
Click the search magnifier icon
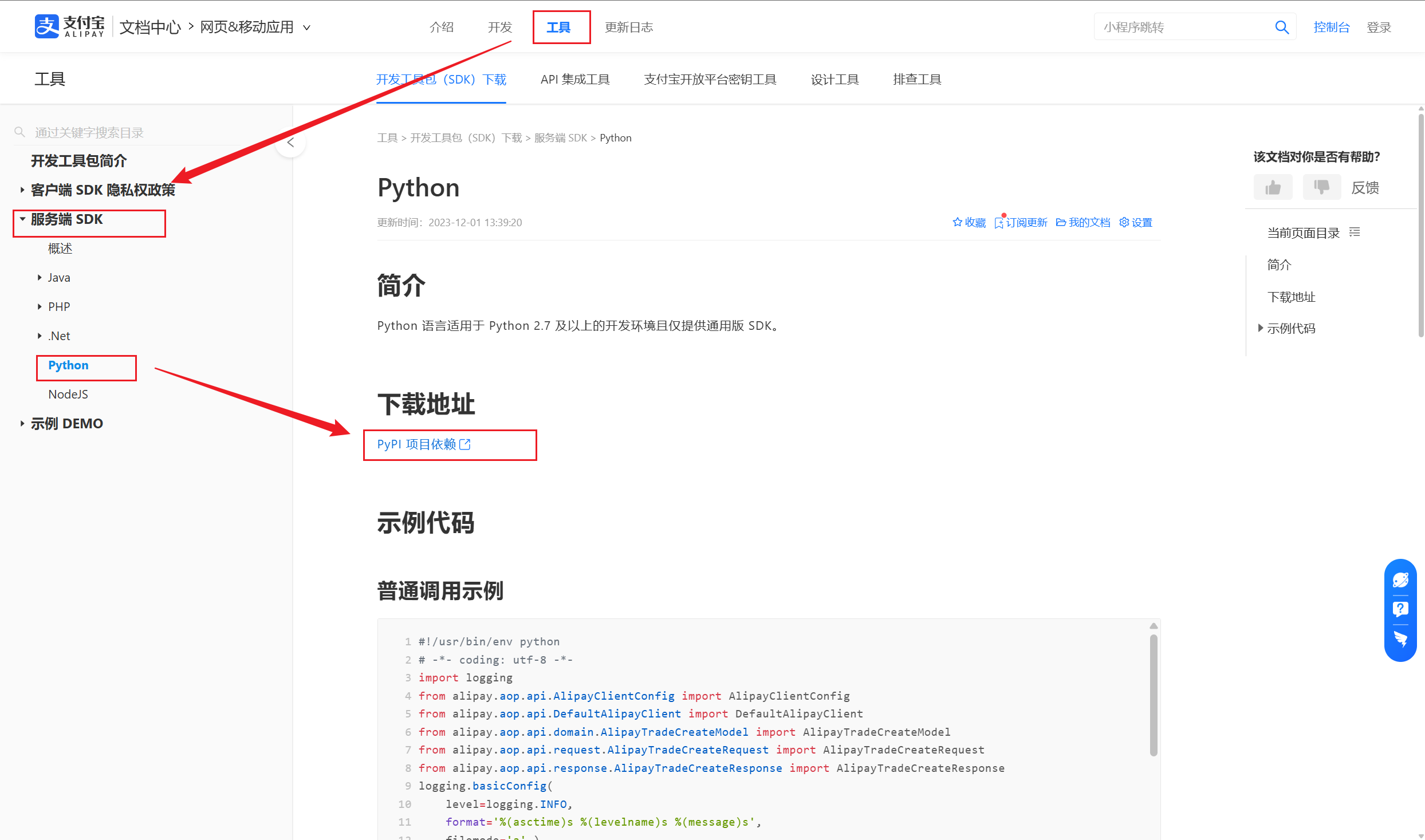click(x=1281, y=26)
